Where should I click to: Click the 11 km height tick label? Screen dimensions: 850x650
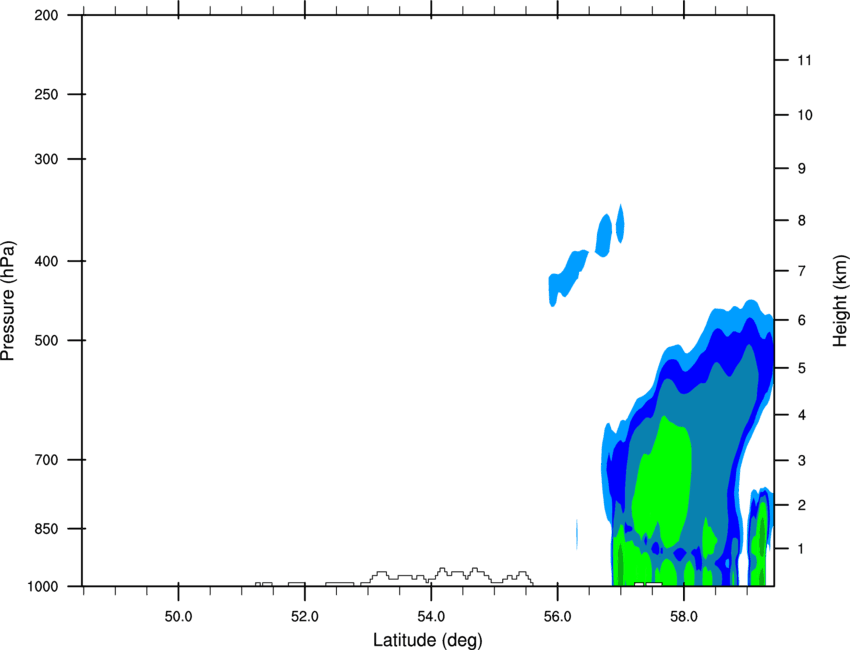pyautogui.click(x=805, y=60)
